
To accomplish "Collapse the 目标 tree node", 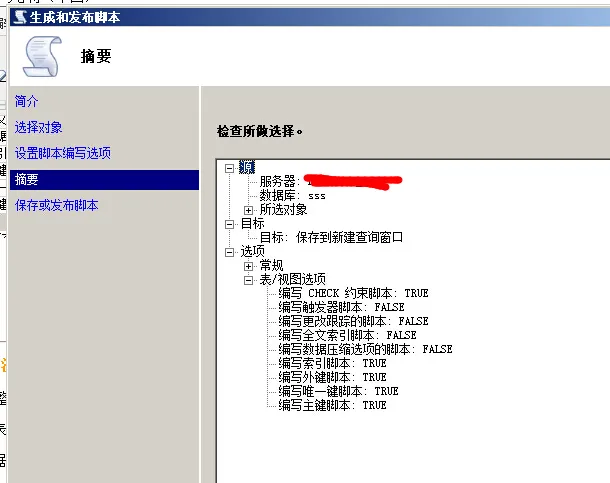I will point(230,224).
